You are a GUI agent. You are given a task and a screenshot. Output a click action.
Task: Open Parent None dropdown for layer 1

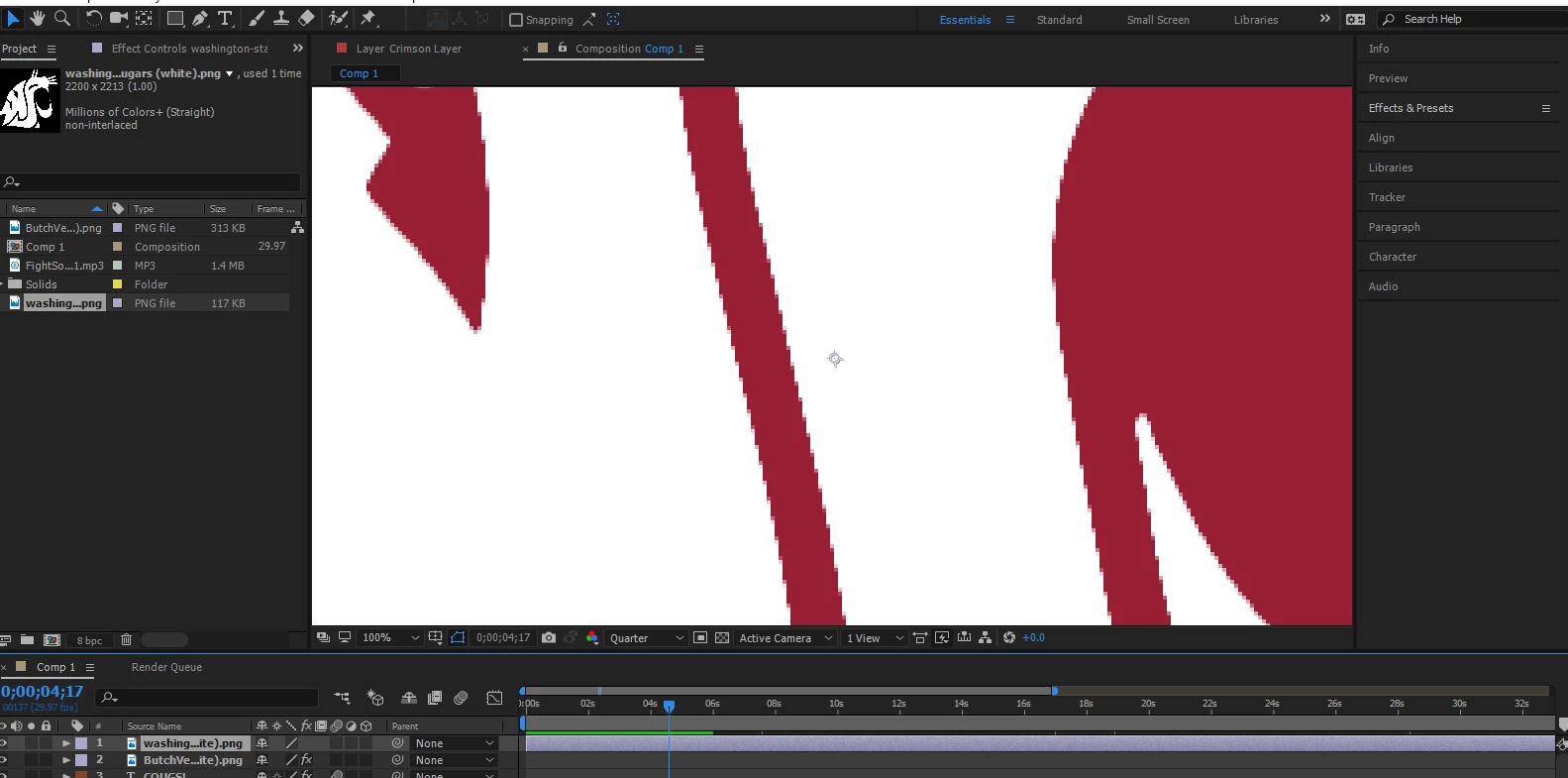454,743
